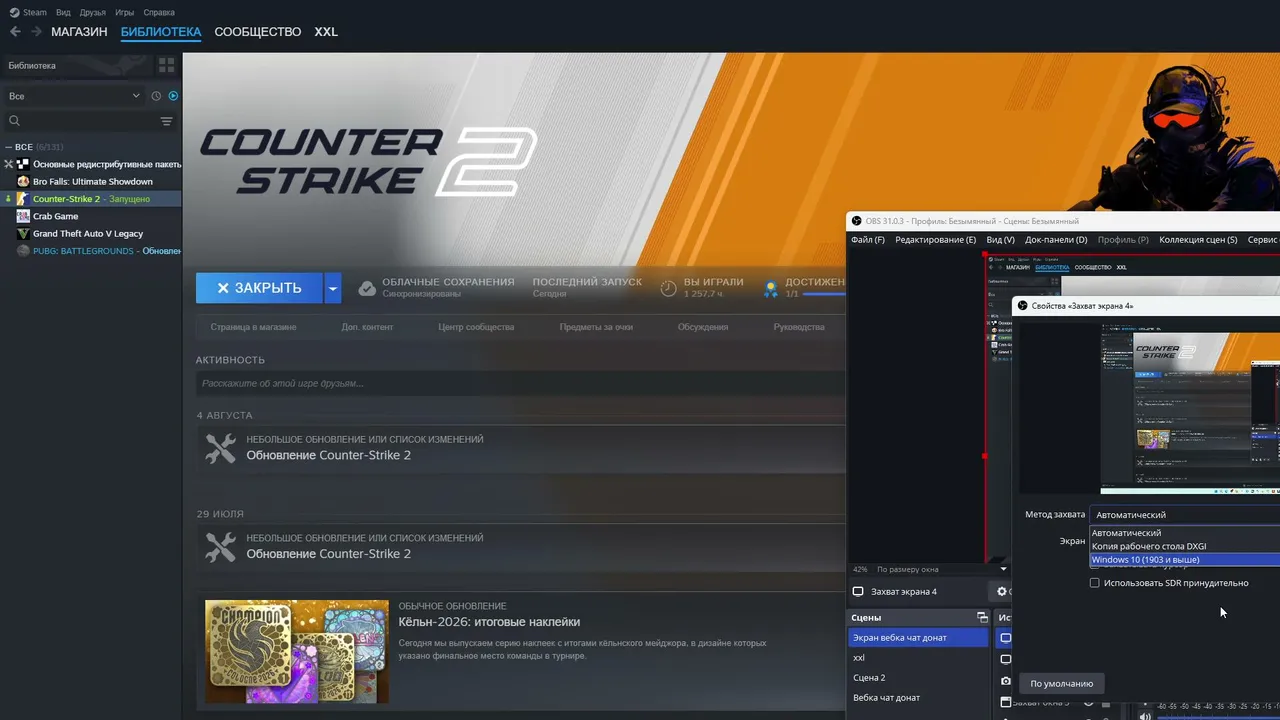1280x720 pixels.
Task: Open OBS Док-панели (D) menu
Action: [x=1056, y=240]
